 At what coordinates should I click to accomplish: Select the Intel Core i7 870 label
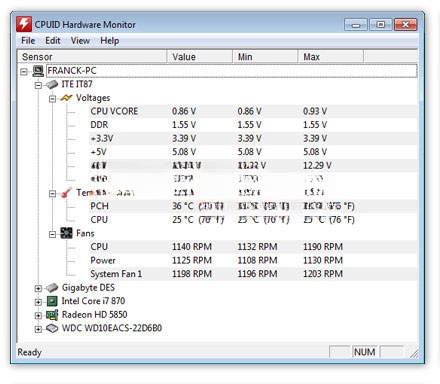pos(93,301)
